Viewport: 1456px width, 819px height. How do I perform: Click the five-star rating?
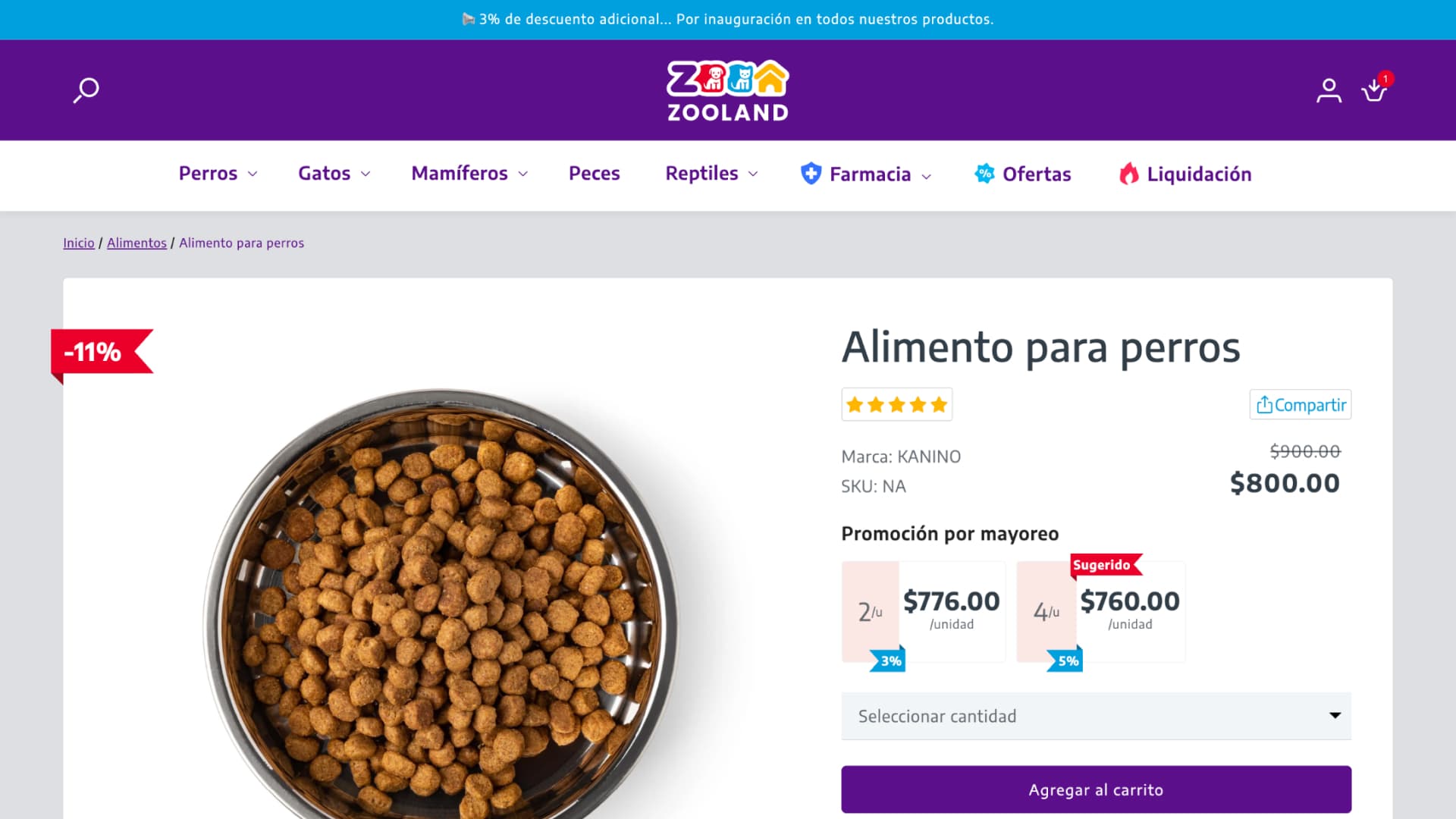[x=896, y=405]
